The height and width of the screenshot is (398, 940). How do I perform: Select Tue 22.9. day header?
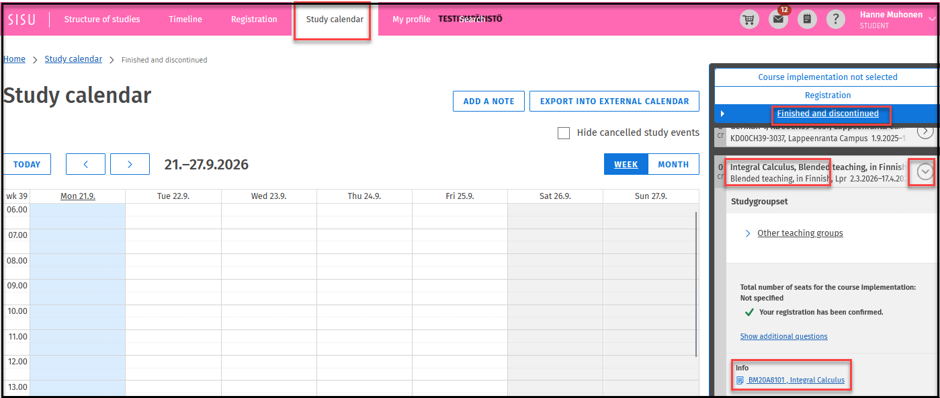pos(173,197)
